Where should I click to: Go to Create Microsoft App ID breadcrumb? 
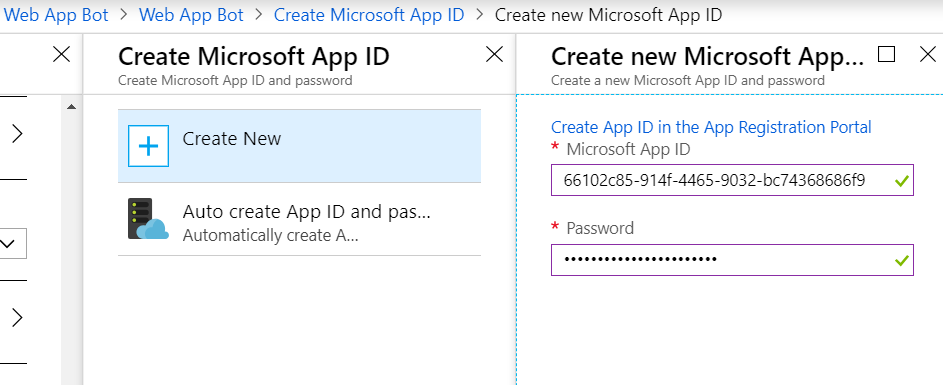[369, 15]
